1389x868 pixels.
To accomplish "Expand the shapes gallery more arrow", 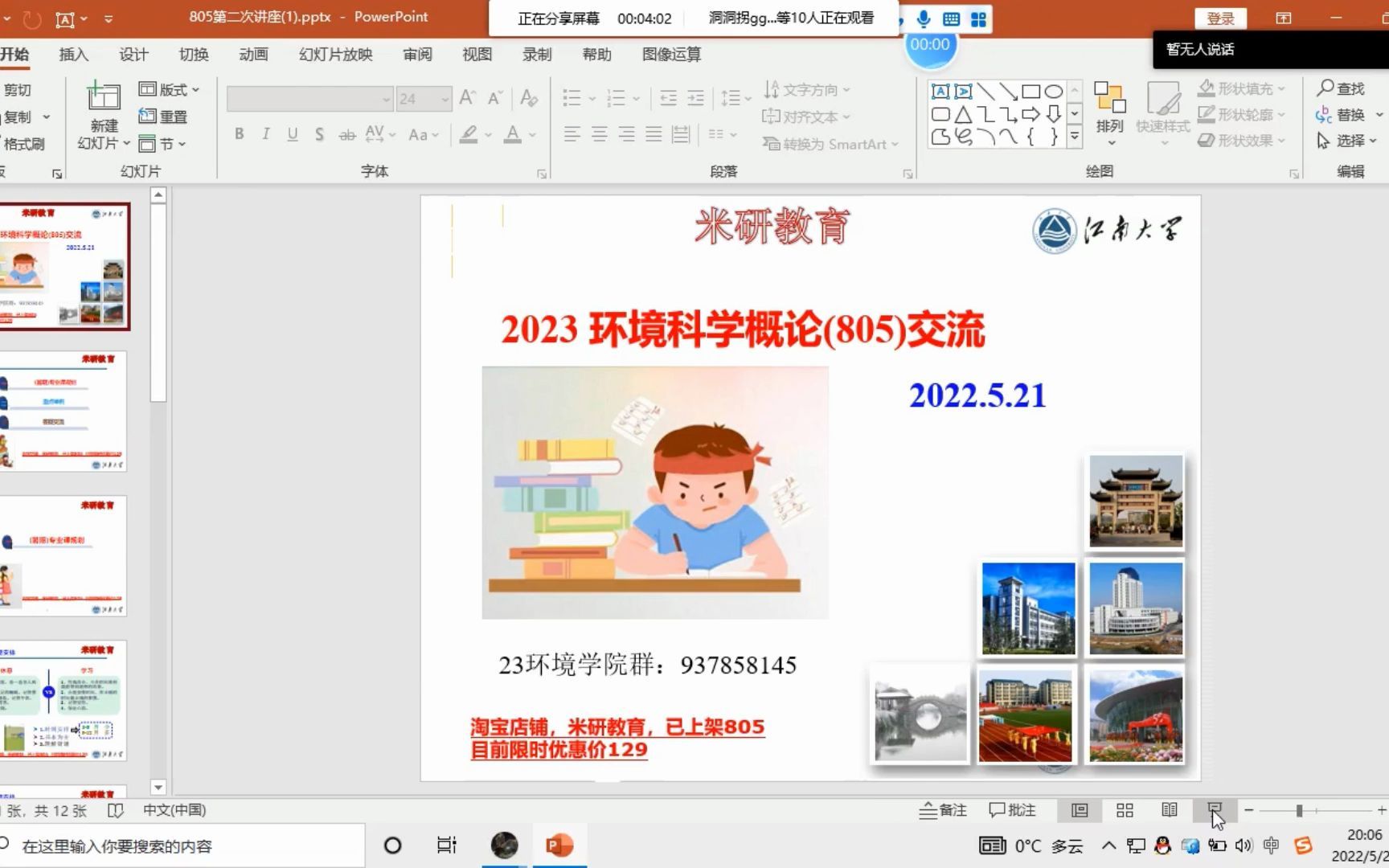I will tap(1075, 138).
